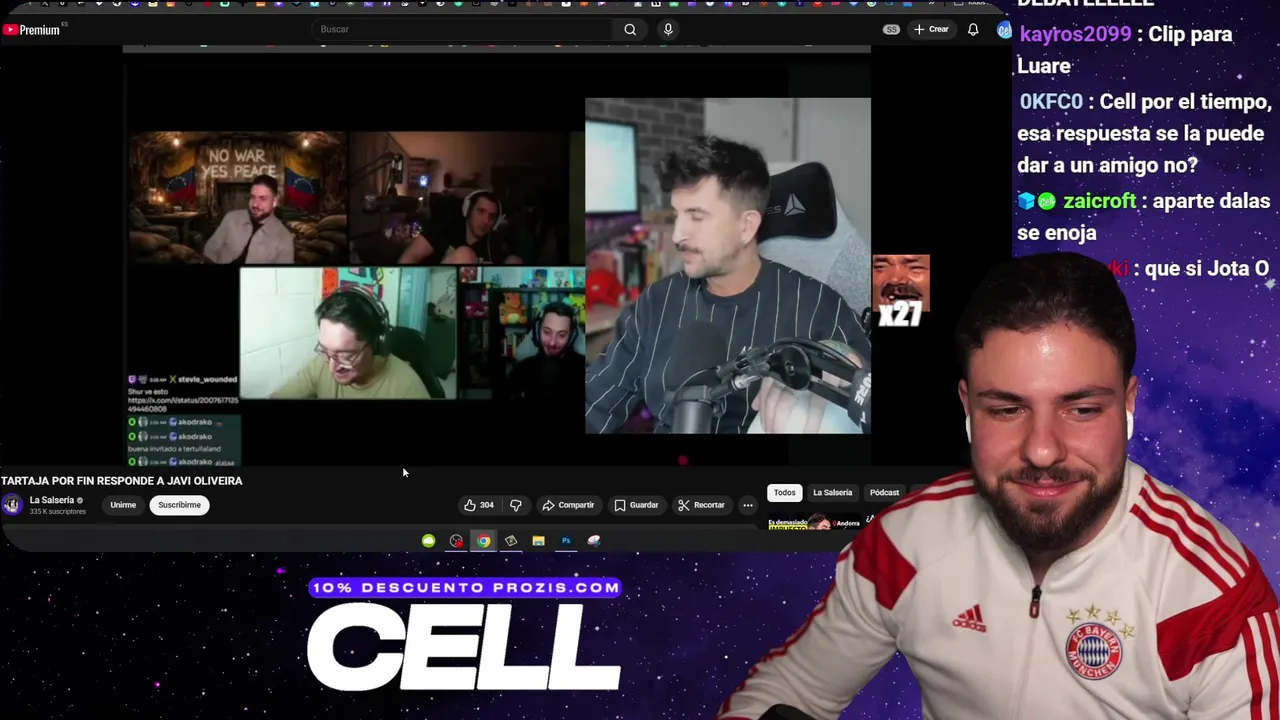This screenshot has width=1280, height=720.
Task: Click the video title TARTAJA POR FIN RESPONDE
Action: pos(122,481)
